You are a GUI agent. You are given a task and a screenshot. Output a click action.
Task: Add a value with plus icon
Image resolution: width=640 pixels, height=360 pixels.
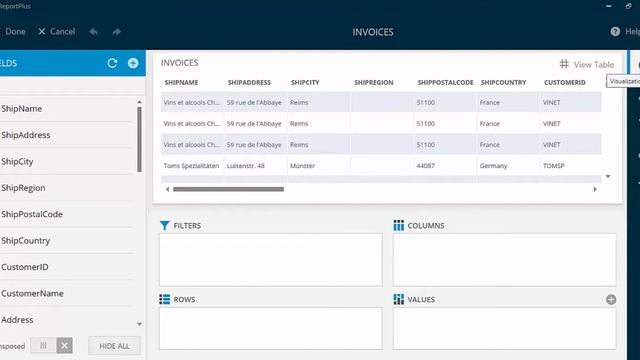(x=611, y=300)
